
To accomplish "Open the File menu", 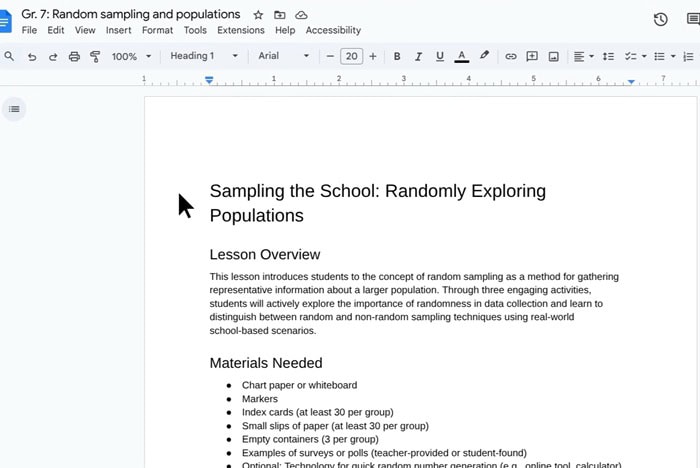I will click(x=29, y=30).
